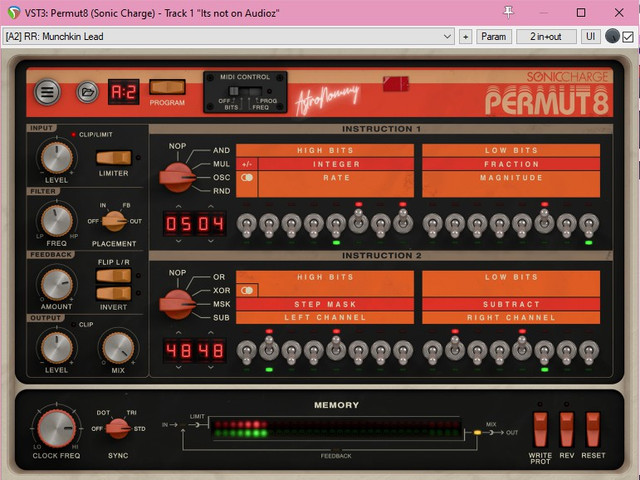Flip sixth high-bit switch of Instruction 1

(x=358, y=222)
